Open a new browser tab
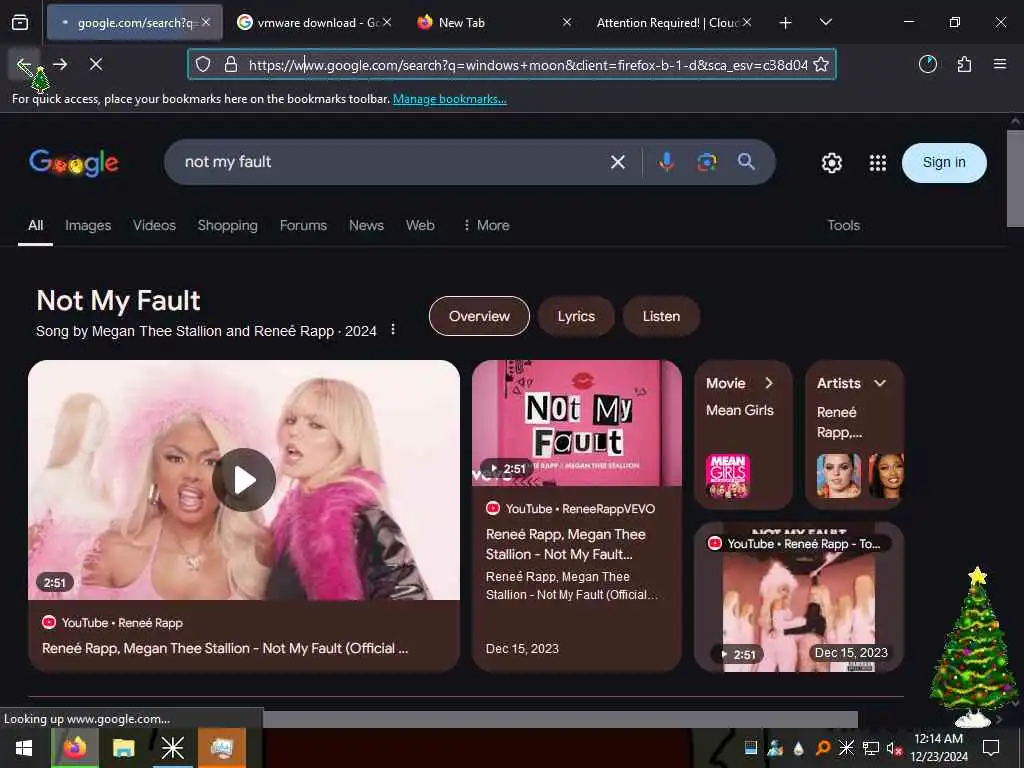Screen dimensions: 1024x768 786,23
